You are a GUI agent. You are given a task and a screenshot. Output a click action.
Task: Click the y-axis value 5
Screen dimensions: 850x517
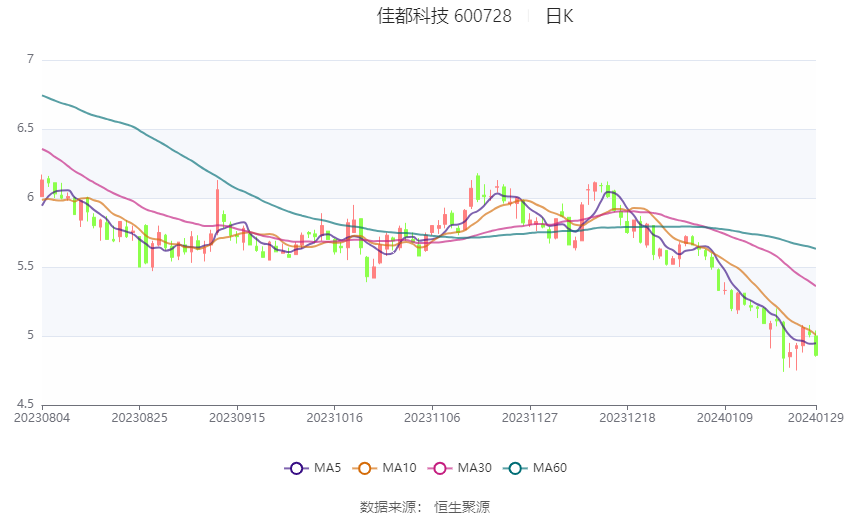pyautogui.click(x=30, y=335)
